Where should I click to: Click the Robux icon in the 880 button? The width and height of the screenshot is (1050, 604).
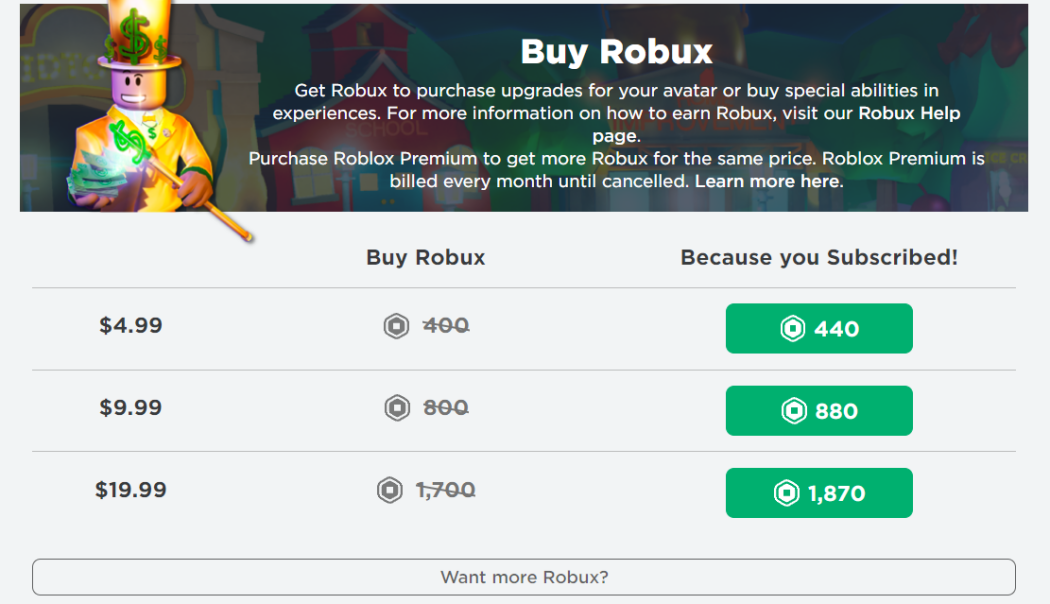(x=793, y=411)
